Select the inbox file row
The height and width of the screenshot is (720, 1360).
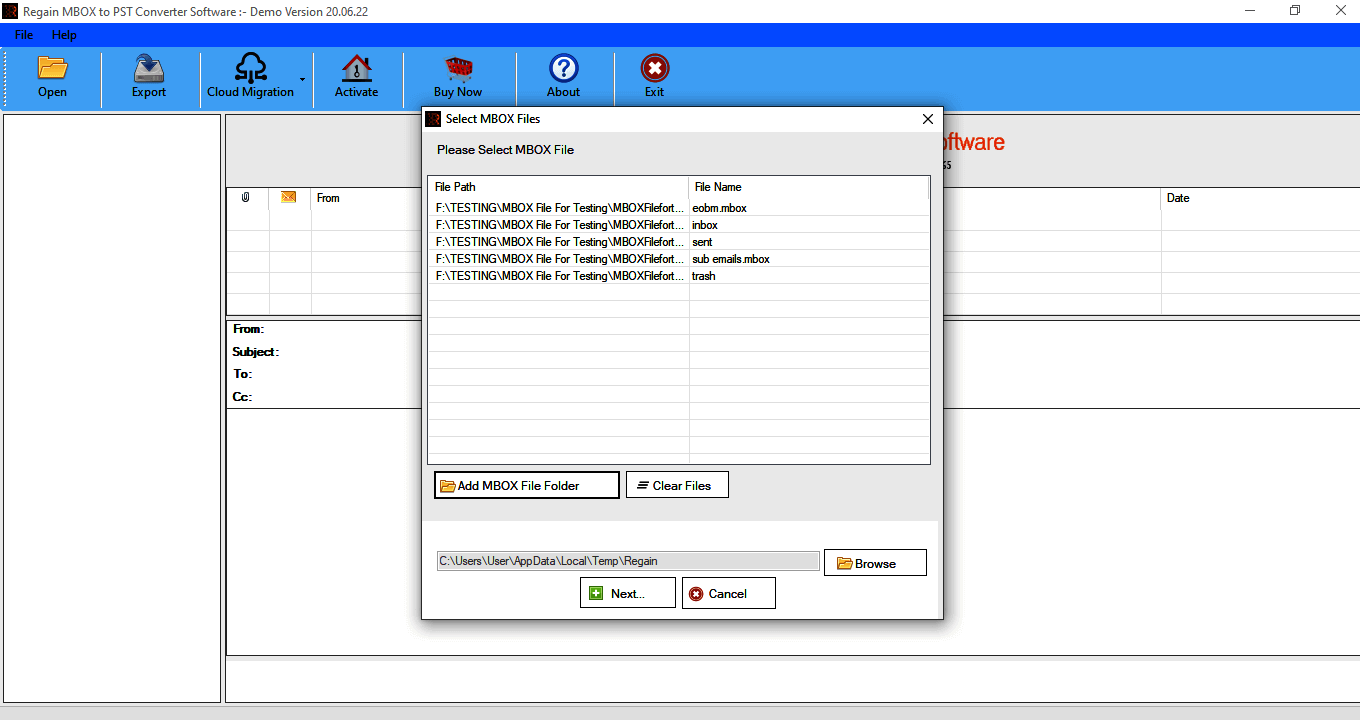(x=679, y=225)
